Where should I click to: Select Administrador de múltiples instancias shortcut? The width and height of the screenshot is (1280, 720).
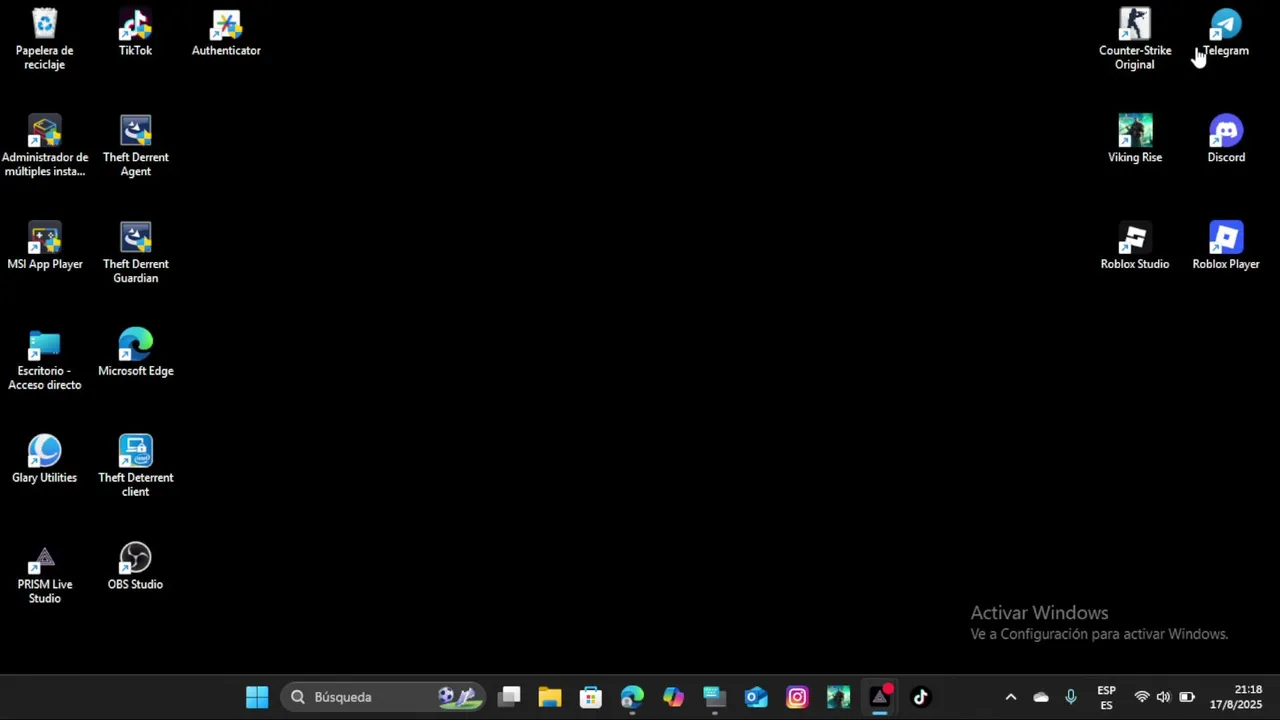(44, 146)
